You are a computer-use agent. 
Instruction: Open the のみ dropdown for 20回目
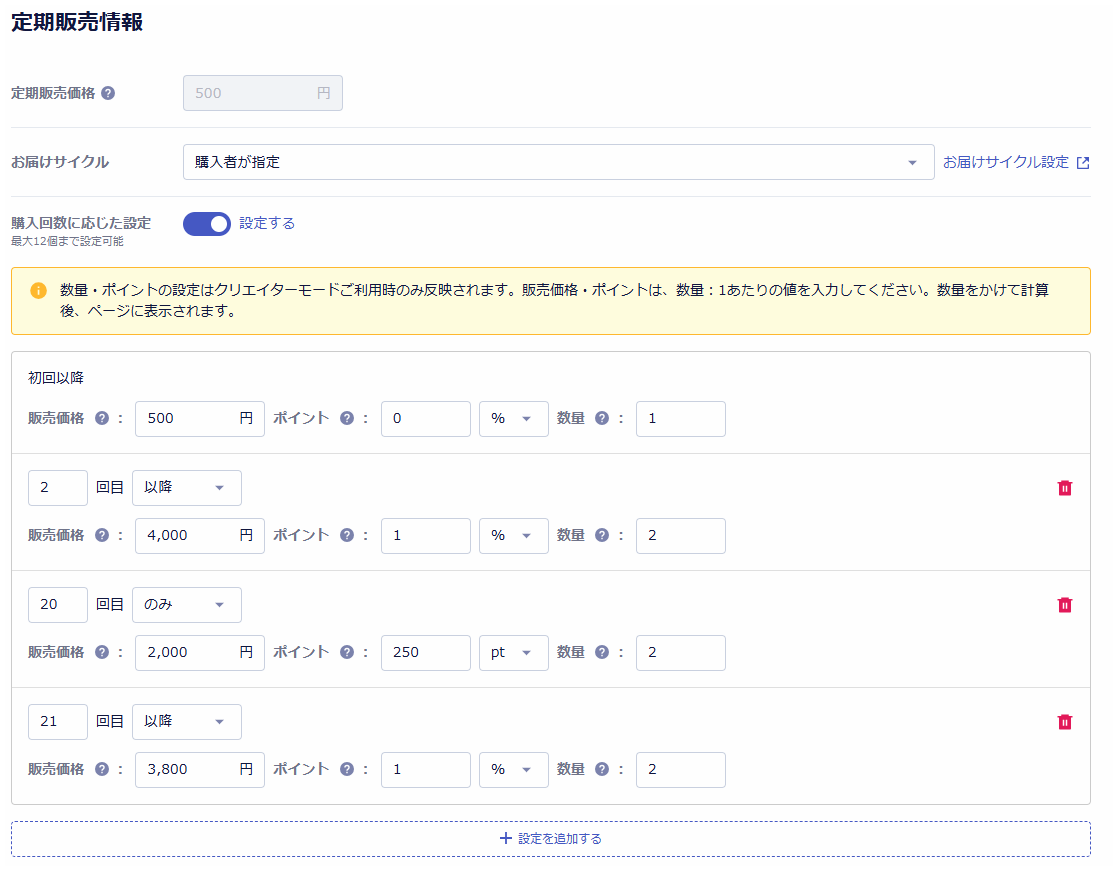click(x=186, y=605)
